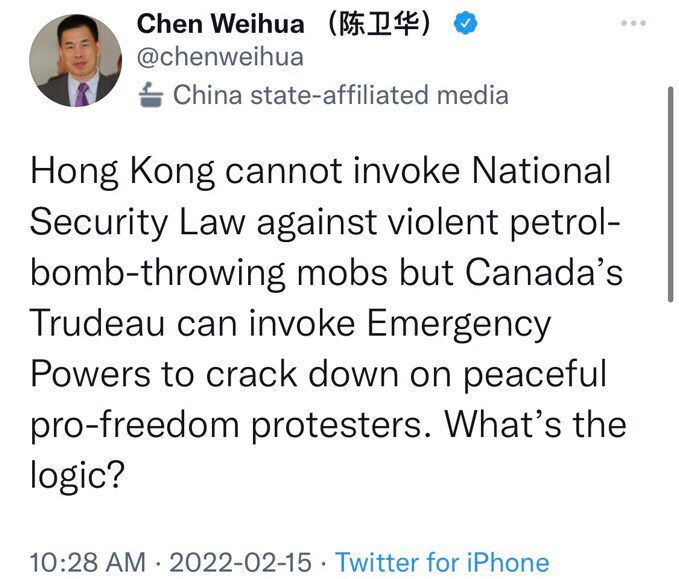Open the three-dot more options menu
This screenshot has height=579, width=679.
[633, 23]
